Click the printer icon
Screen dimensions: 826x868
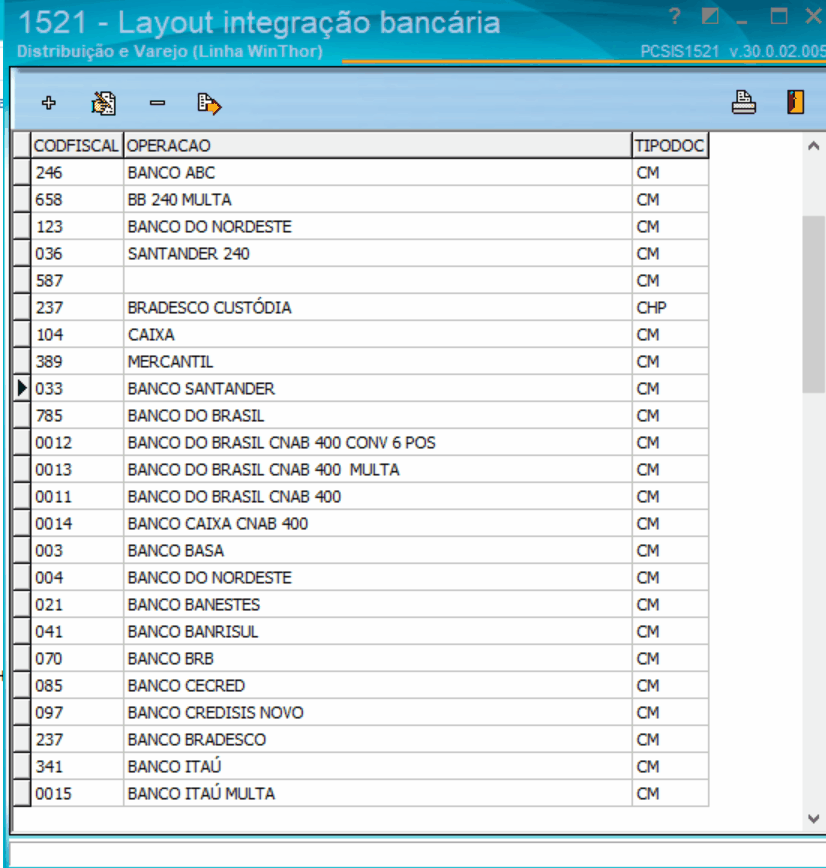click(x=744, y=102)
